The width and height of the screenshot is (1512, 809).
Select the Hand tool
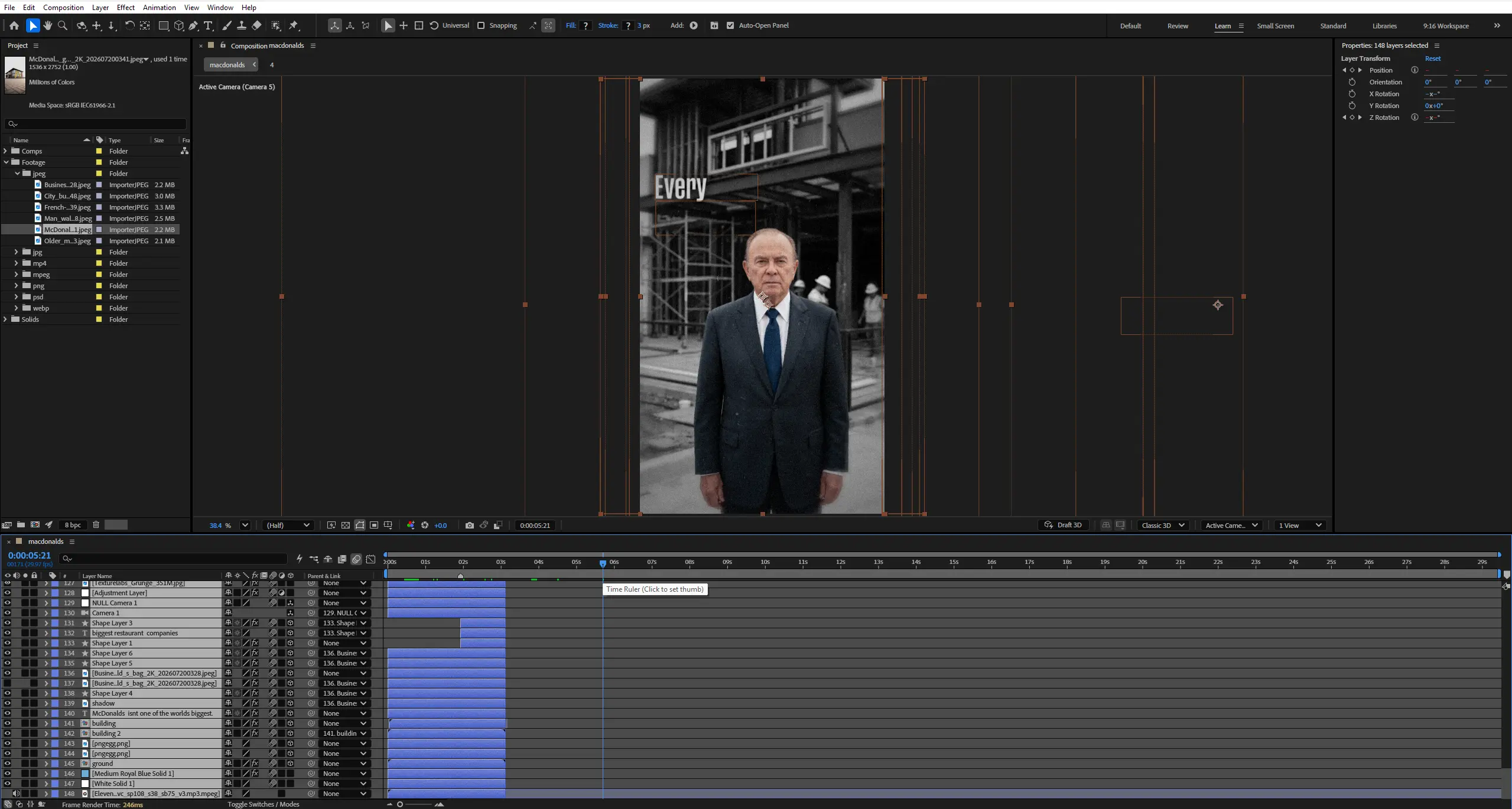48,25
